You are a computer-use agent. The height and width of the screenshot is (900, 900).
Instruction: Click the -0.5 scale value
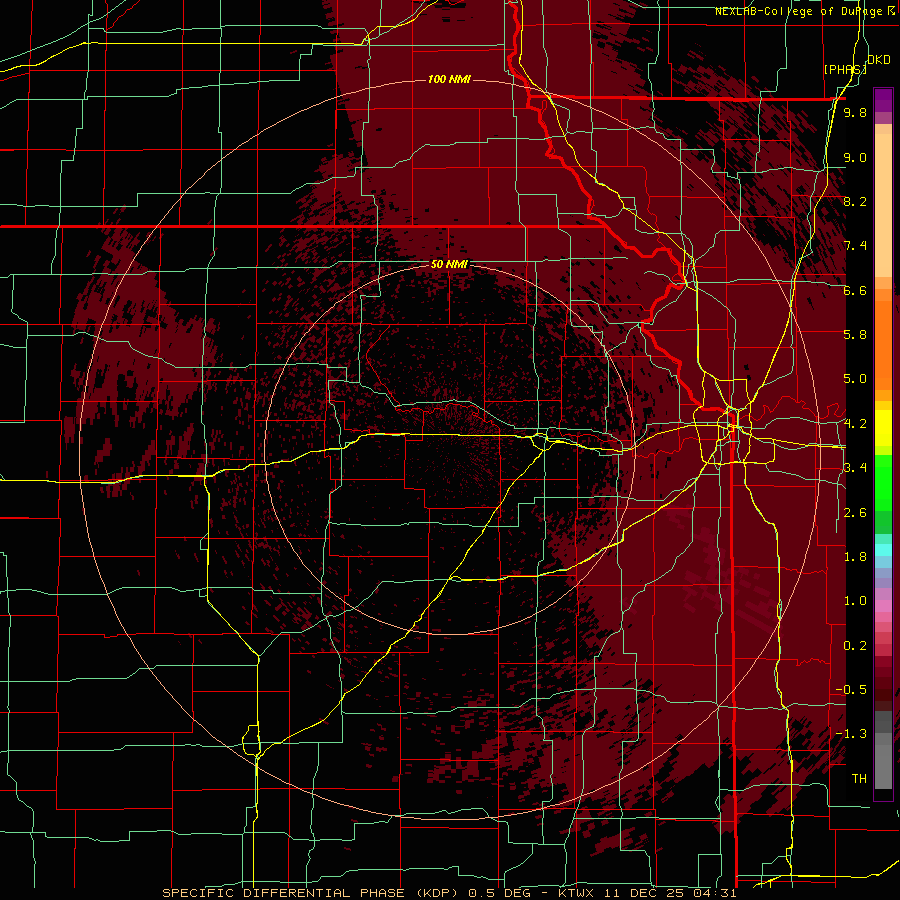coord(851,690)
